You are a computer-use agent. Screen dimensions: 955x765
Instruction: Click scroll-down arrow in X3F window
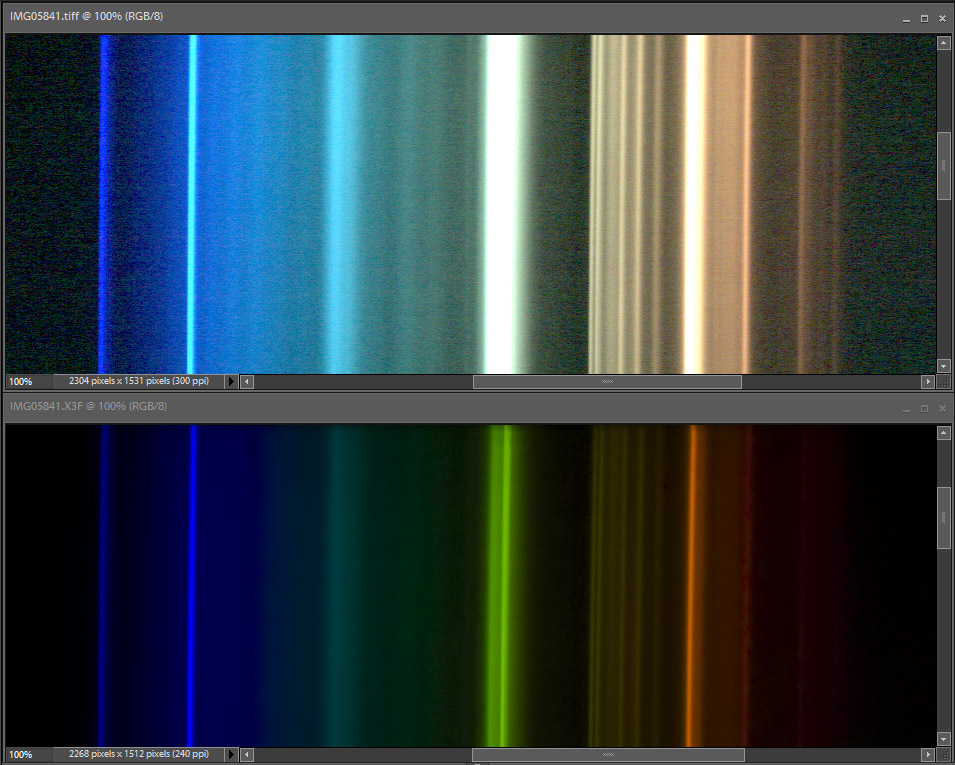pos(943,739)
